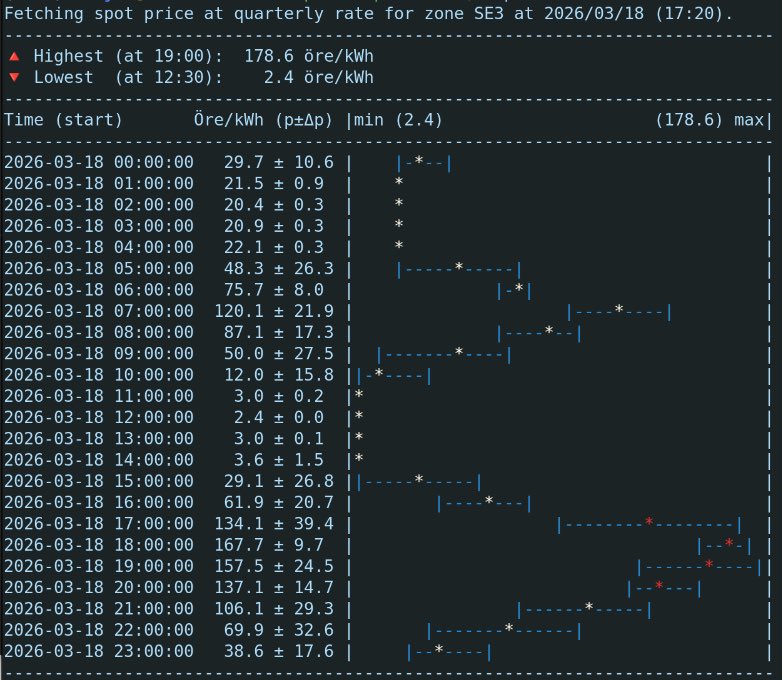Click the price 134.1 ± 39.4
The height and width of the screenshot is (680, 782).
coord(274,524)
